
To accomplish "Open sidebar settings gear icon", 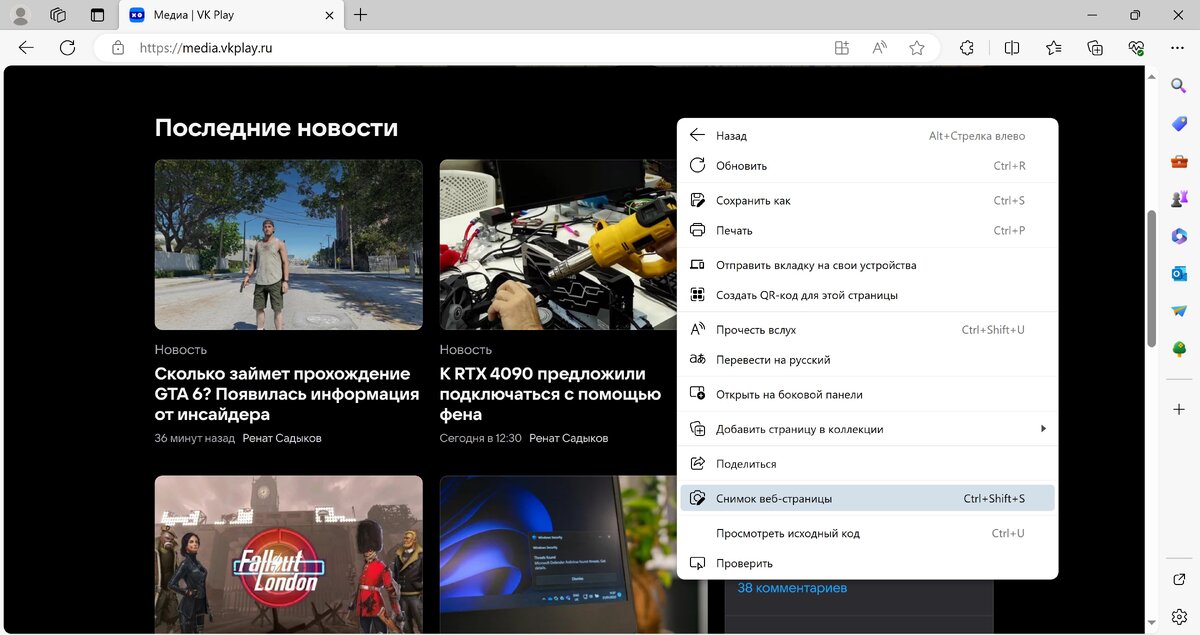I will click(x=1179, y=615).
